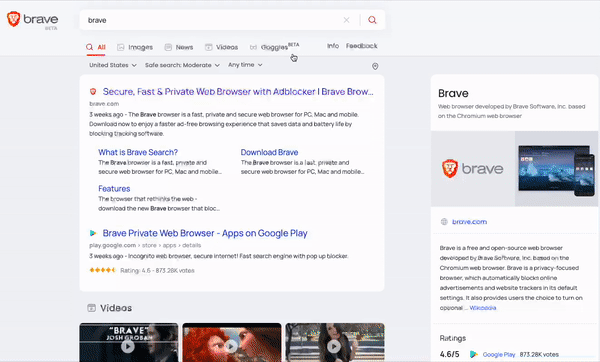
Task: Switch to the All tab
Action: click(x=96, y=47)
